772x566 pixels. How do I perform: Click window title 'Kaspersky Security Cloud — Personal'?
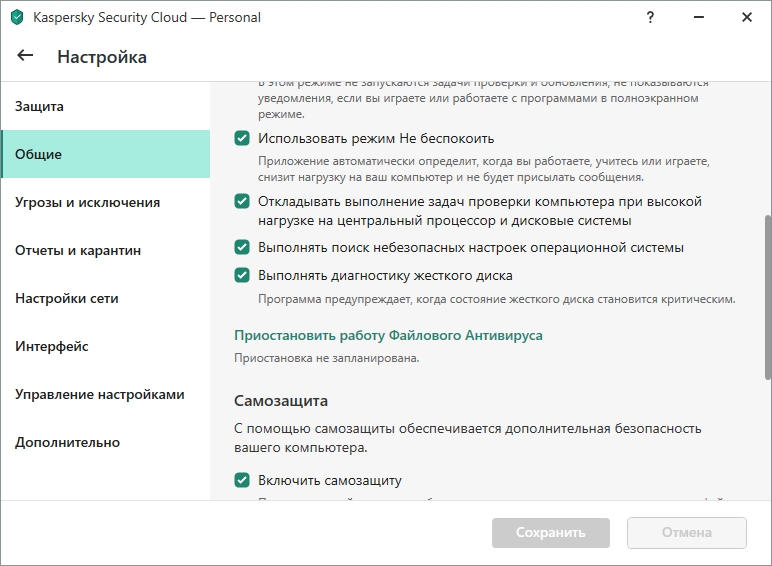(x=147, y=17)
